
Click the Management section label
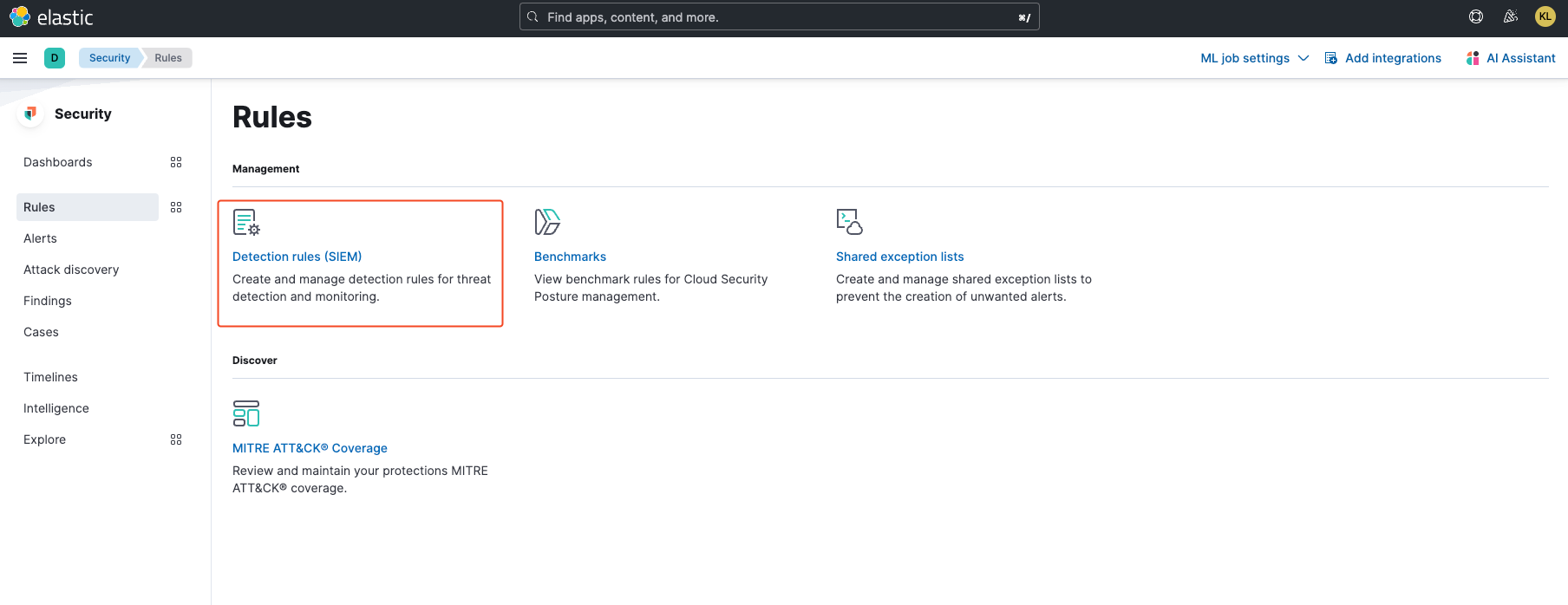tap(265, 169)
